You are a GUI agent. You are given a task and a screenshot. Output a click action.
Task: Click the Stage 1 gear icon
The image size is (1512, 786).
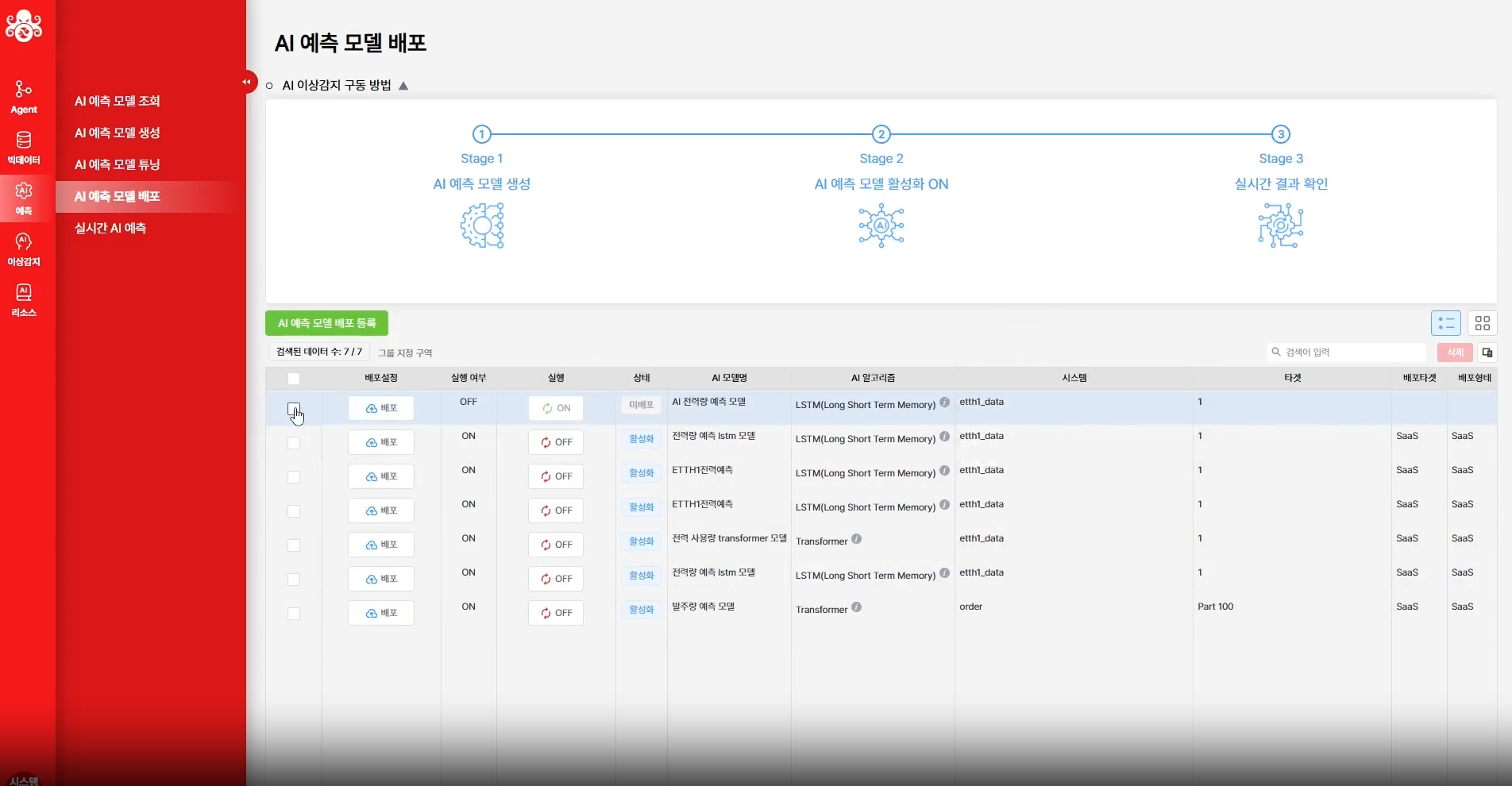click(482, 225)
